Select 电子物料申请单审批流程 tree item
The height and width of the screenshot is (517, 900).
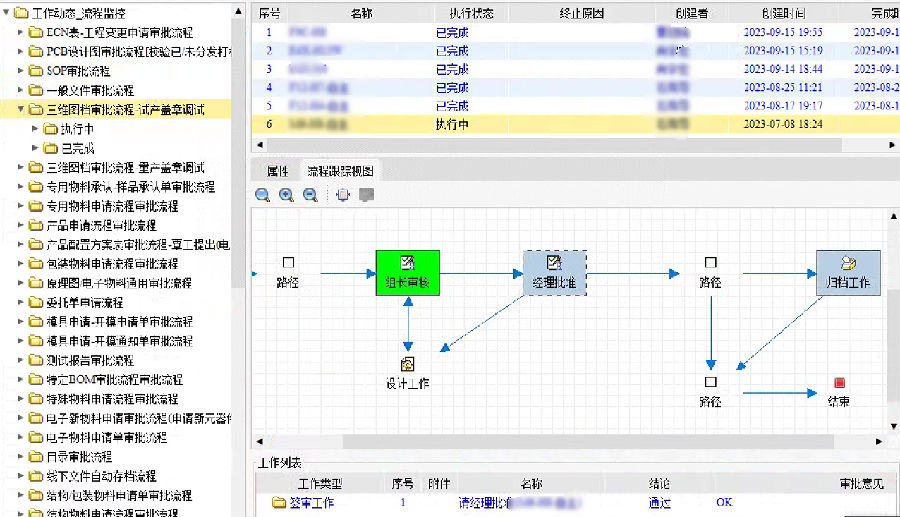[106, 437]
